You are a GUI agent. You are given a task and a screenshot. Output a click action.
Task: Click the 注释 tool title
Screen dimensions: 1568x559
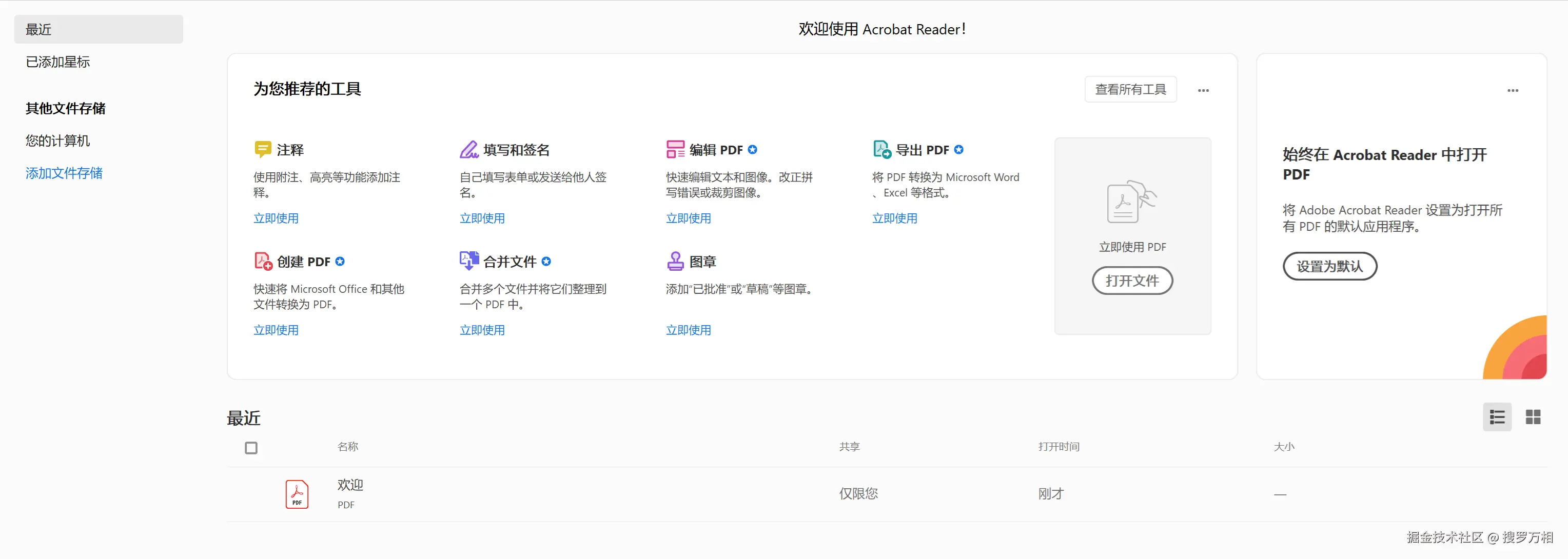coord(290,150)
